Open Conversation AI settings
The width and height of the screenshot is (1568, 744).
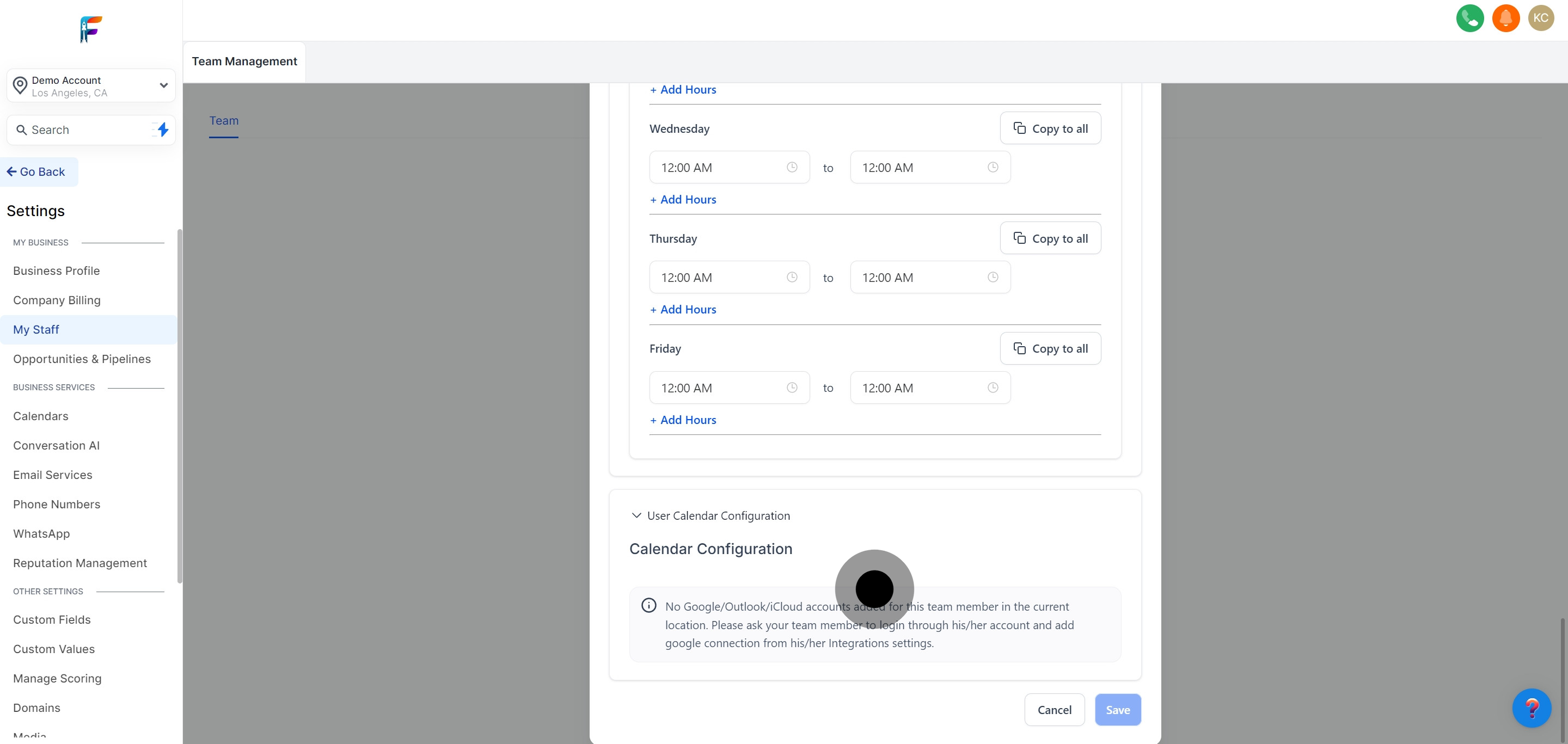[56, 445]
